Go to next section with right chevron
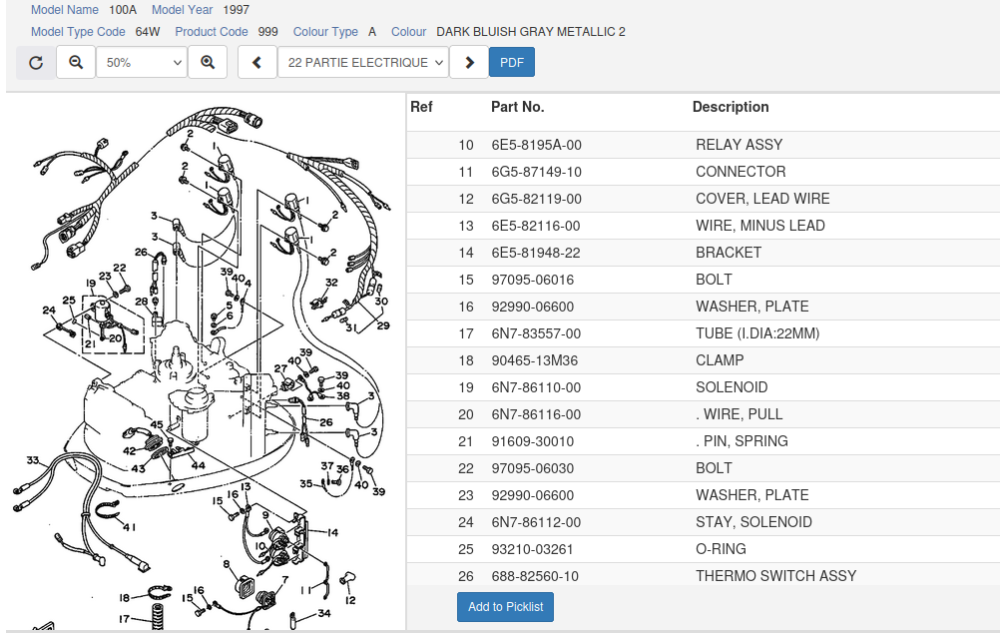This screenshot has width=1000, height=634. point(469,62)
